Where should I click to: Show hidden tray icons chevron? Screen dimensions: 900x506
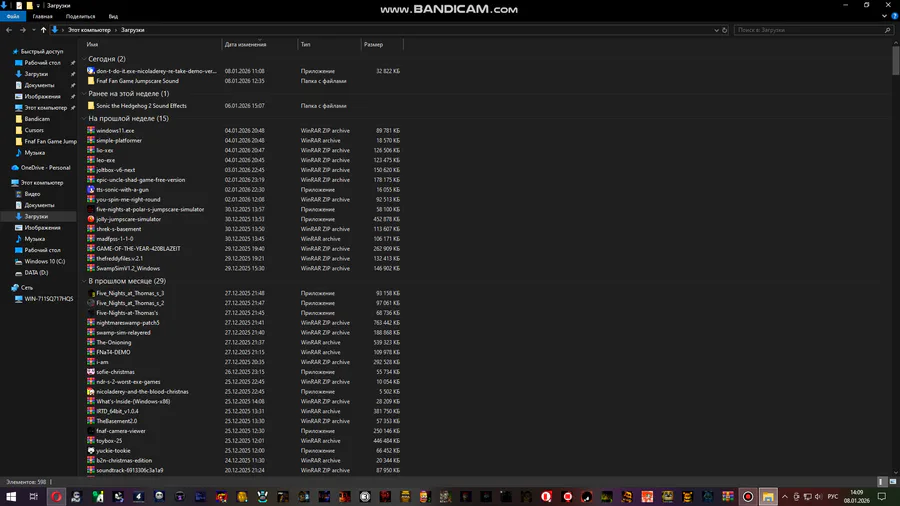click(x=785, y=497)
